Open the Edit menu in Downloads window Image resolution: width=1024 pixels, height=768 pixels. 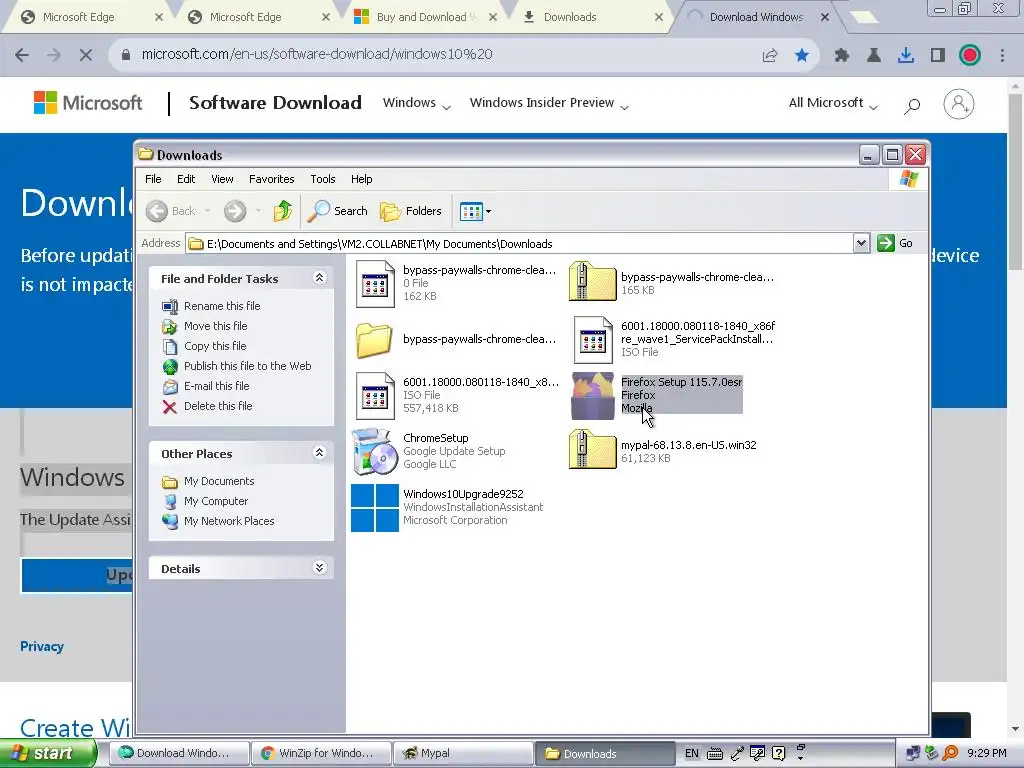[x=185, y=179]
